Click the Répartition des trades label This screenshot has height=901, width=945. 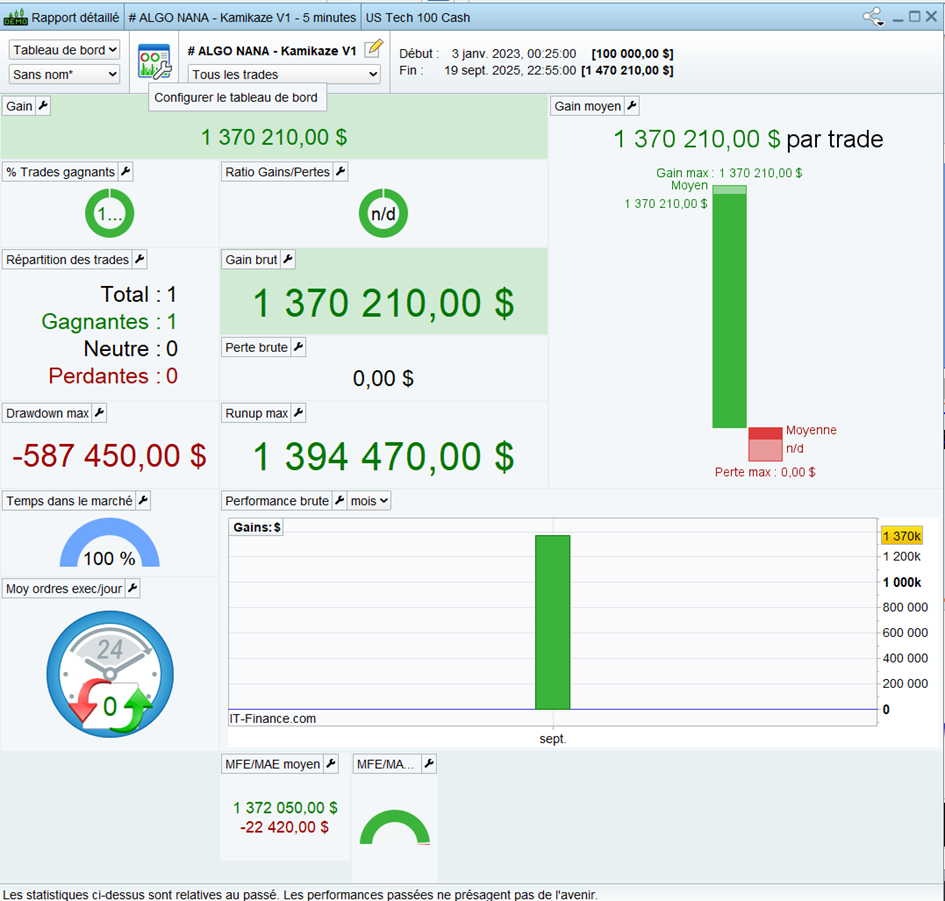67,259
